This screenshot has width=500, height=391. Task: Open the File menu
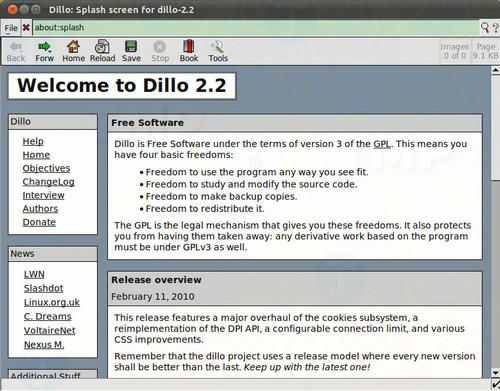(11, 28)
